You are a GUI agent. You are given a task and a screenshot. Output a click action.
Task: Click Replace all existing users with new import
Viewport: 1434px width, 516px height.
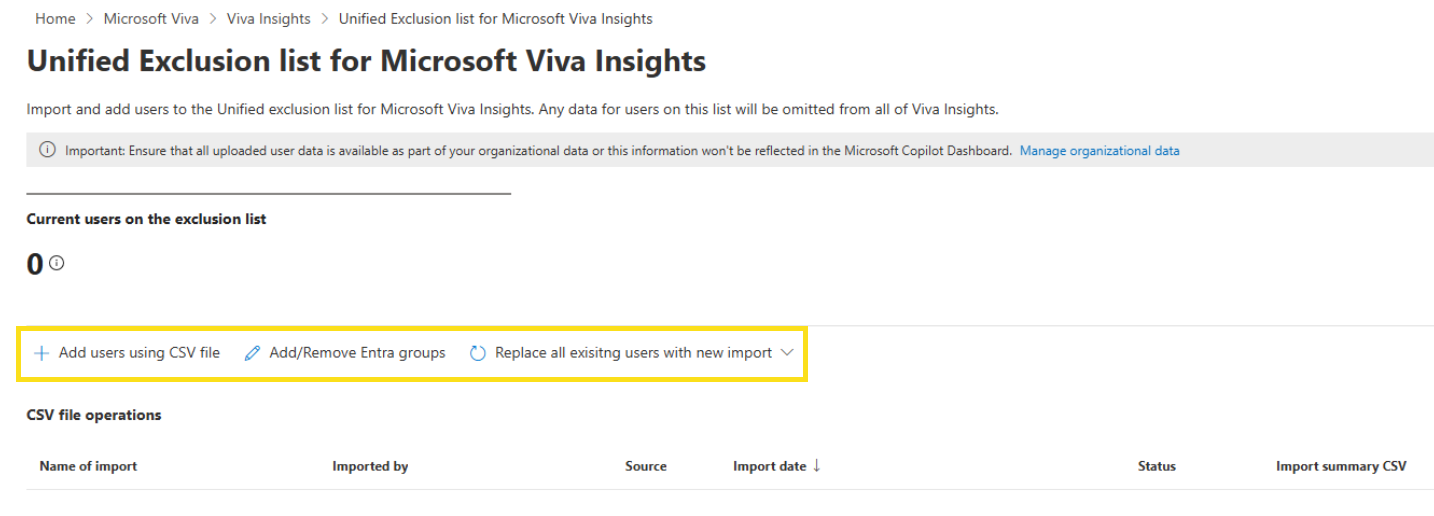click(x=633, y=353)
